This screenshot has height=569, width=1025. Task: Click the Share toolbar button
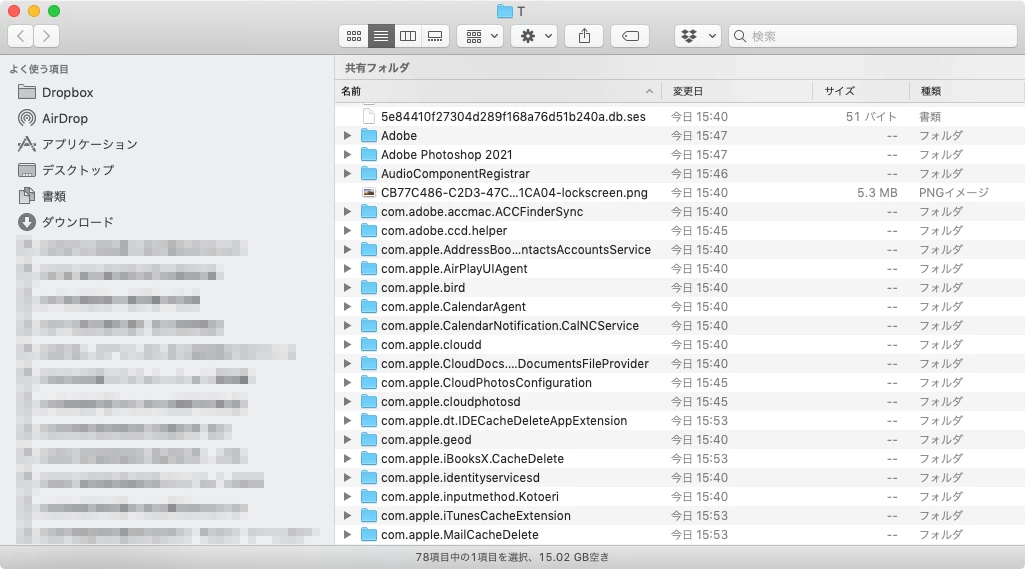click(584, 36)
